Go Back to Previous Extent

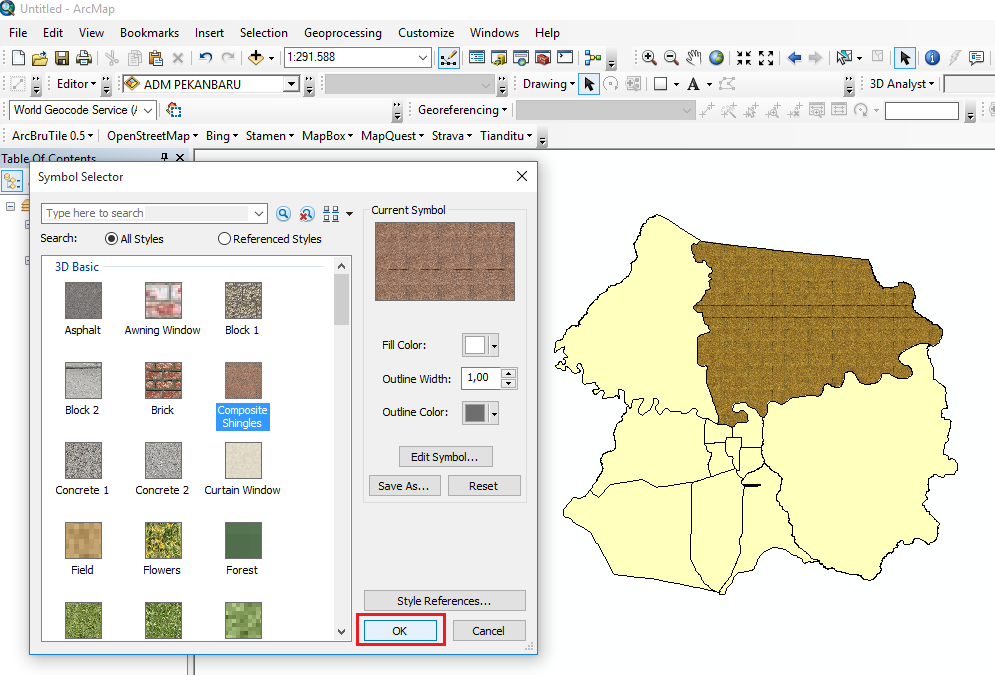[x=794, y=58]
